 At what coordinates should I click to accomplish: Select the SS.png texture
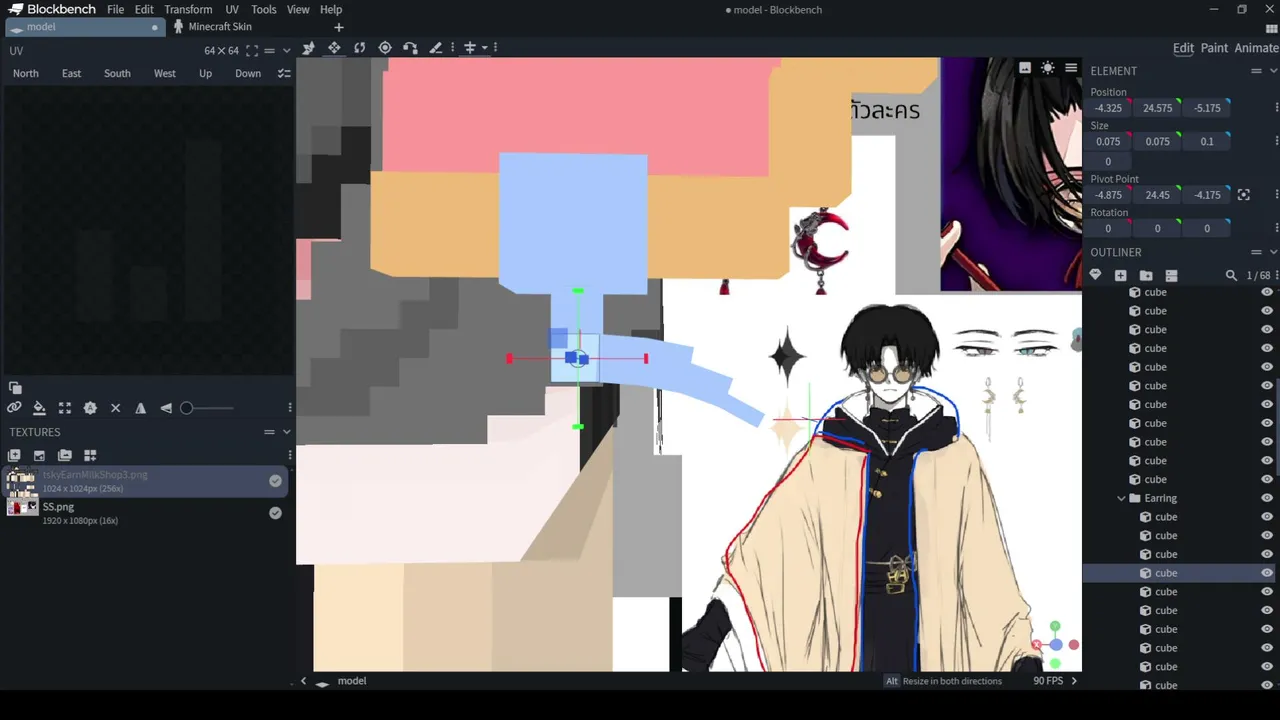tap(147, 513)
